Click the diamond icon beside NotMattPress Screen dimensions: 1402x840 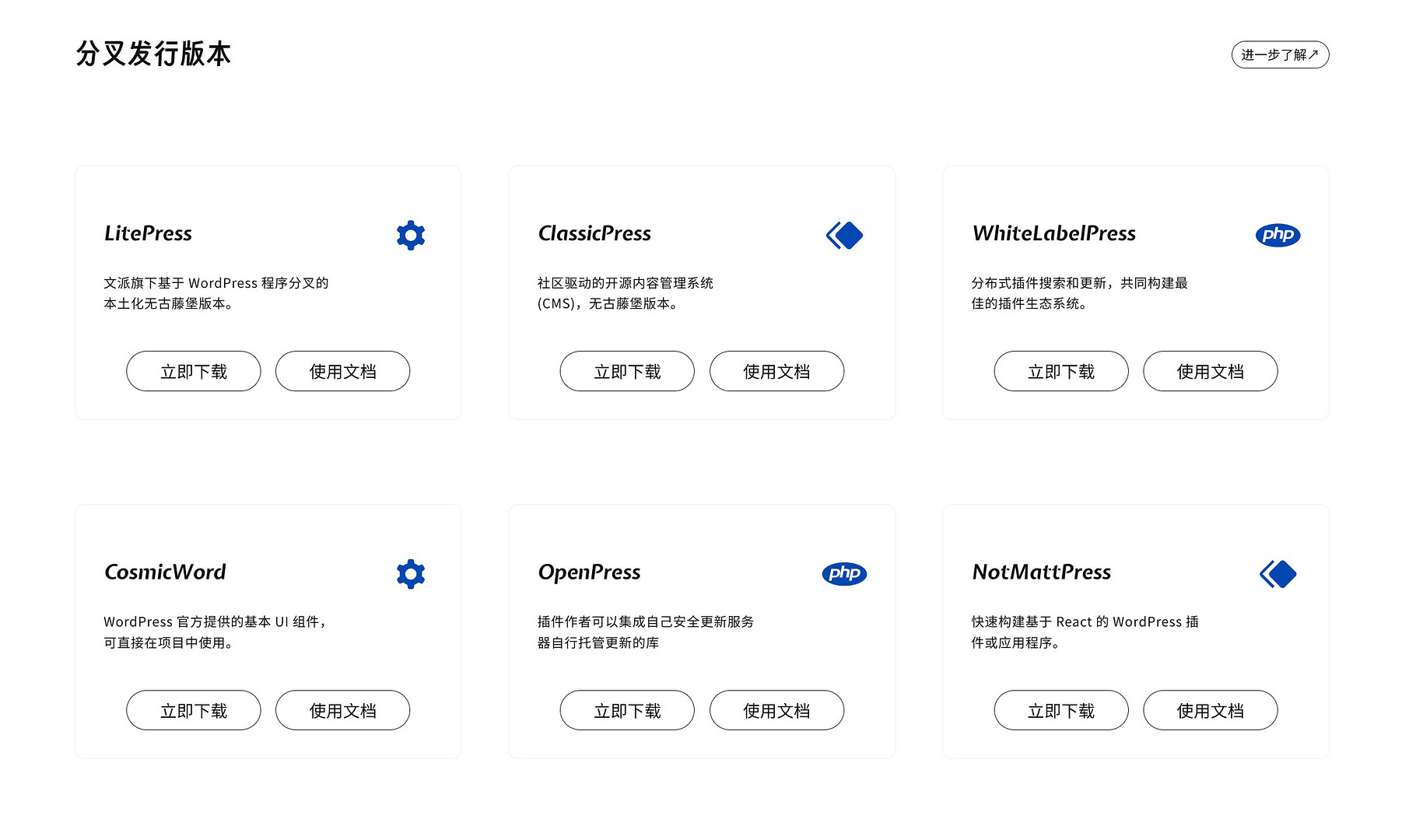click(1278, 574)
